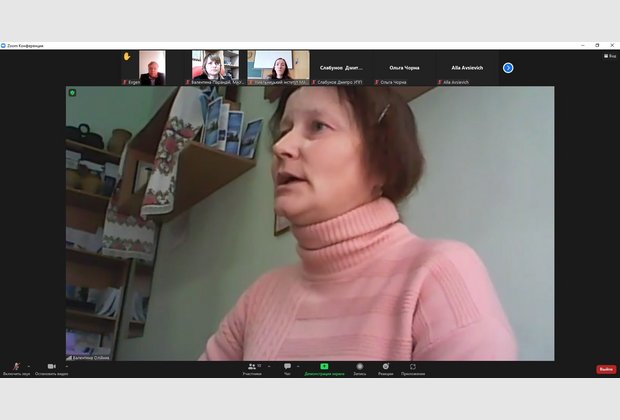The image size is (620, 420).
Task: Stop camera using the Остановить видео button
Action: tap(51, 369)
